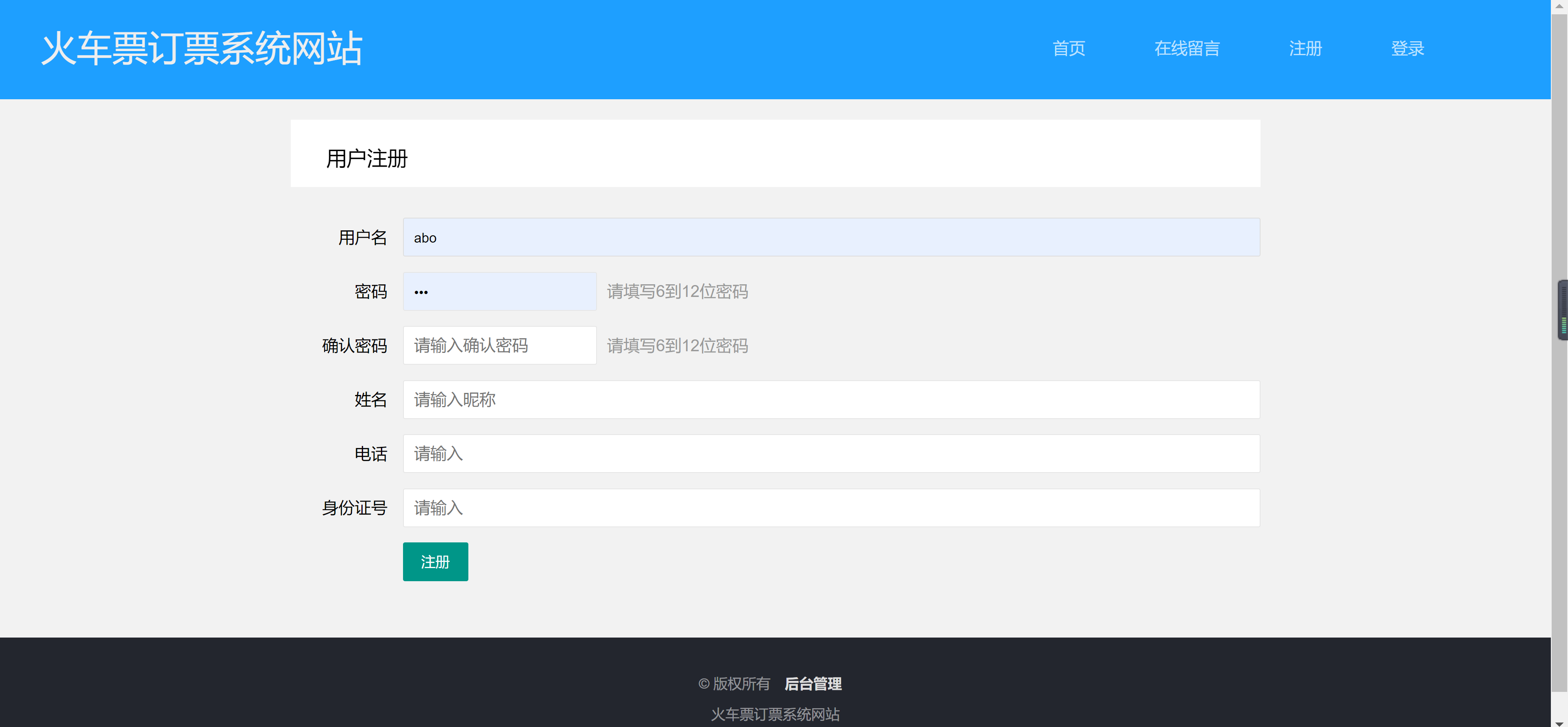
Task: Open the 首页 navigation menu item
Action: [x=1069, y=49]
